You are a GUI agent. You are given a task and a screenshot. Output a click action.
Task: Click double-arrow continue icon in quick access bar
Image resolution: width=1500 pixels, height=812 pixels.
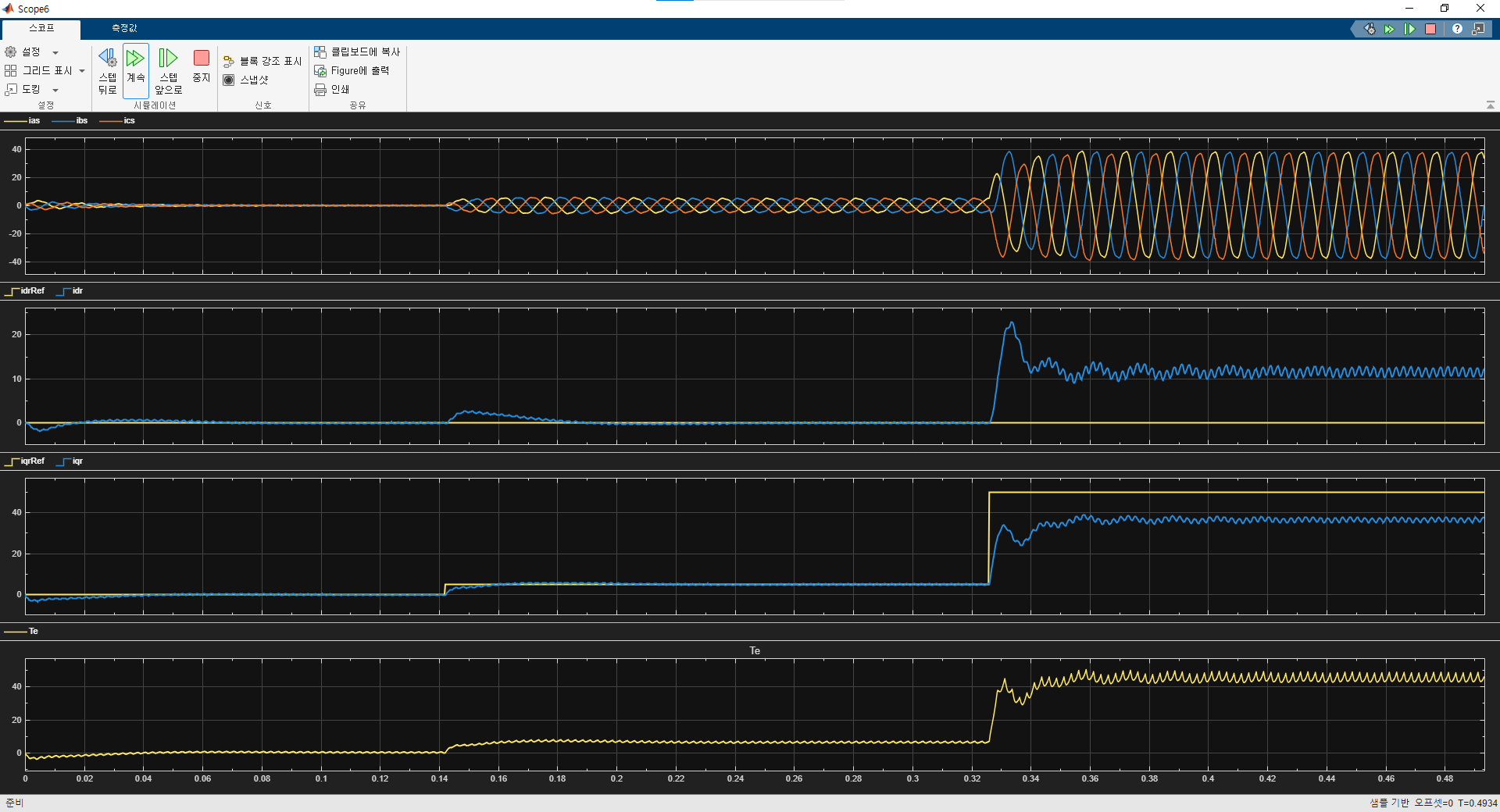[x=1389, y=29]
